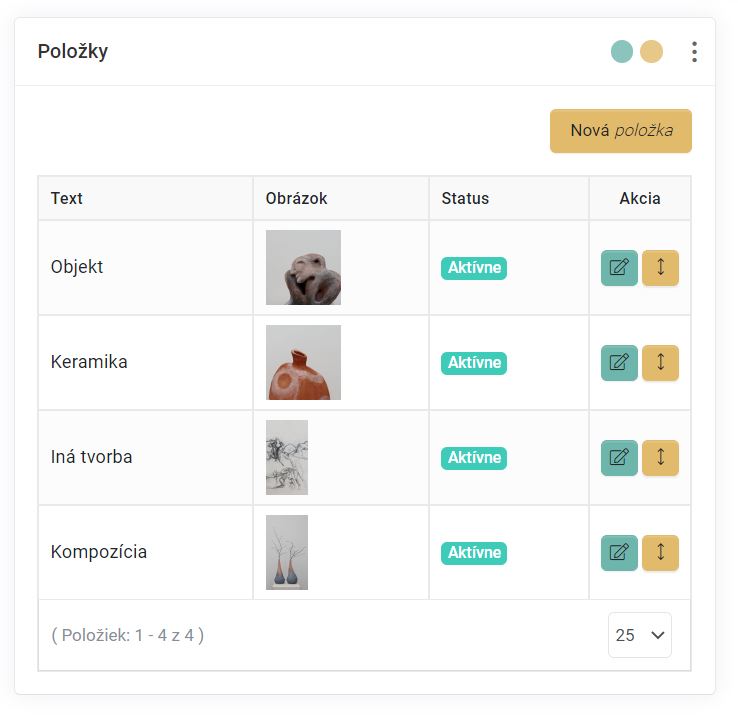This screenshot has width=738, height=719.
Task: Open edit for Iná tvorba row
Action: (619, 458)
